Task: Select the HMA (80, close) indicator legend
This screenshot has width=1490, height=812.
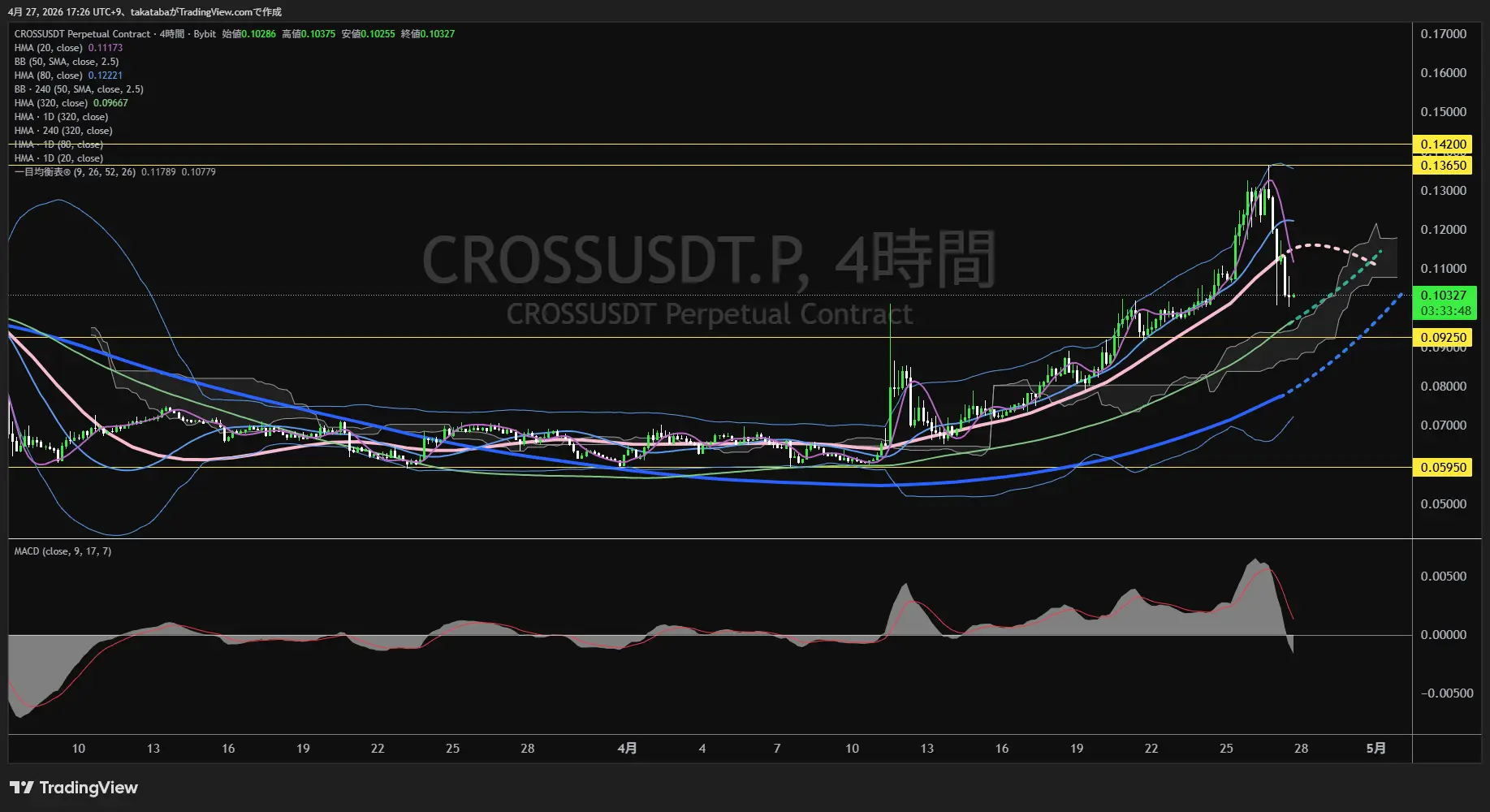Action: coord(48,76)
